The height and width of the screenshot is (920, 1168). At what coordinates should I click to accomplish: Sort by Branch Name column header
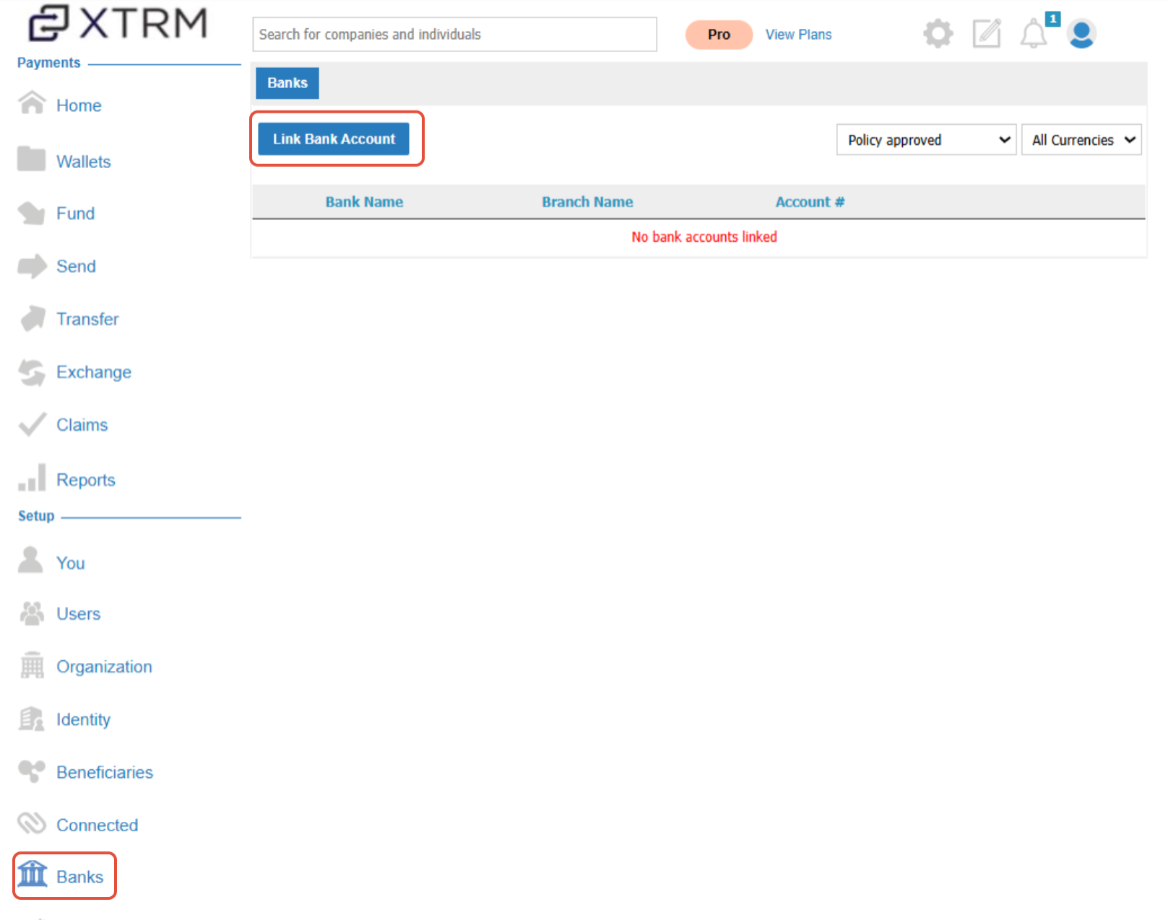pos(588,202)
